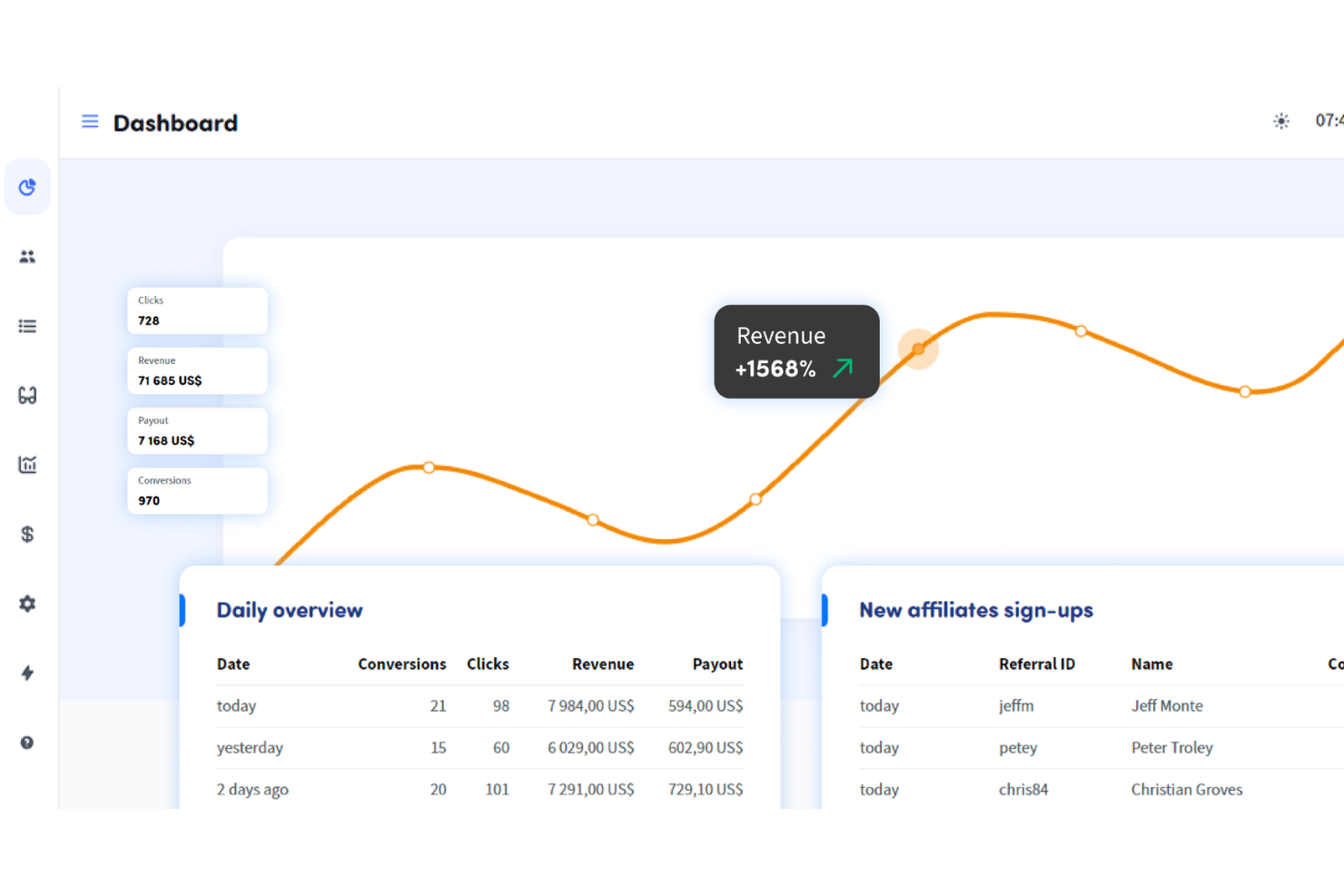Open the glasses icon in sidebar
This screenshot has height=896, width=1344.
tap(27, 395)
